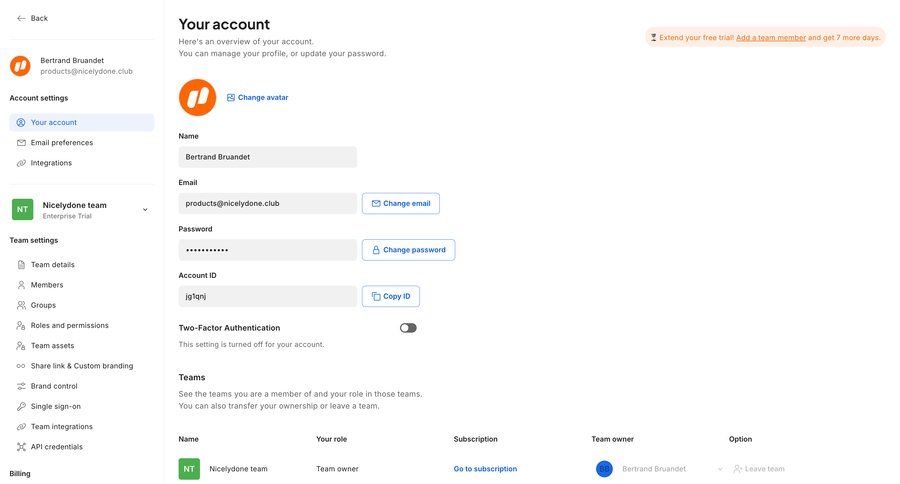
Task: Click the Single sign-on key icon
Action: pos(21,407)
